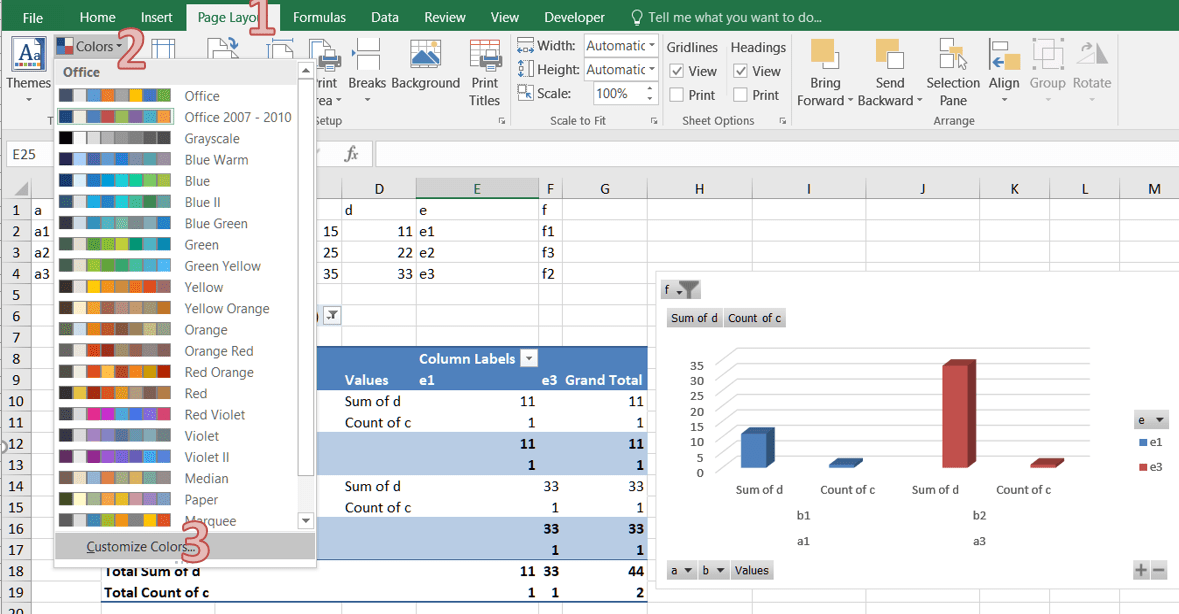Open Print Titles settings
Viewport: 1179px width, 614px height.
[485, 70]
